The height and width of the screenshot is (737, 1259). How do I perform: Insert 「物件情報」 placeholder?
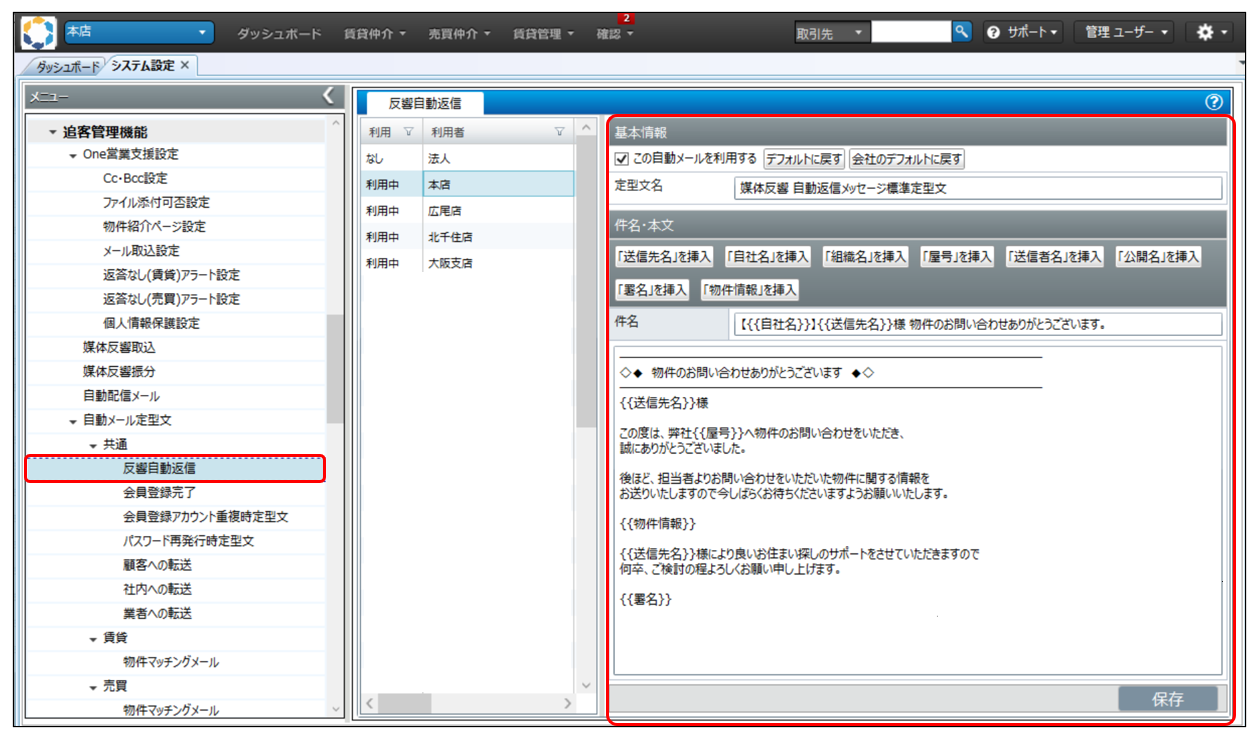click(x=750, y=290)
